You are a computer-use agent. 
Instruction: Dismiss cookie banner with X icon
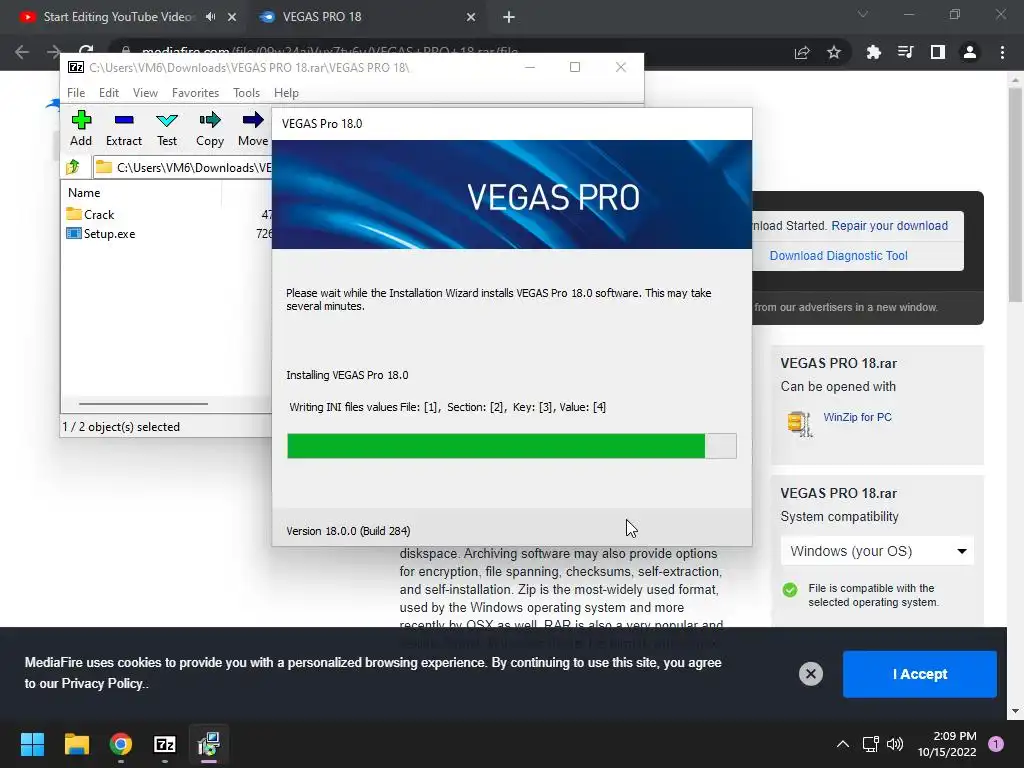click(x=810, y=673)
